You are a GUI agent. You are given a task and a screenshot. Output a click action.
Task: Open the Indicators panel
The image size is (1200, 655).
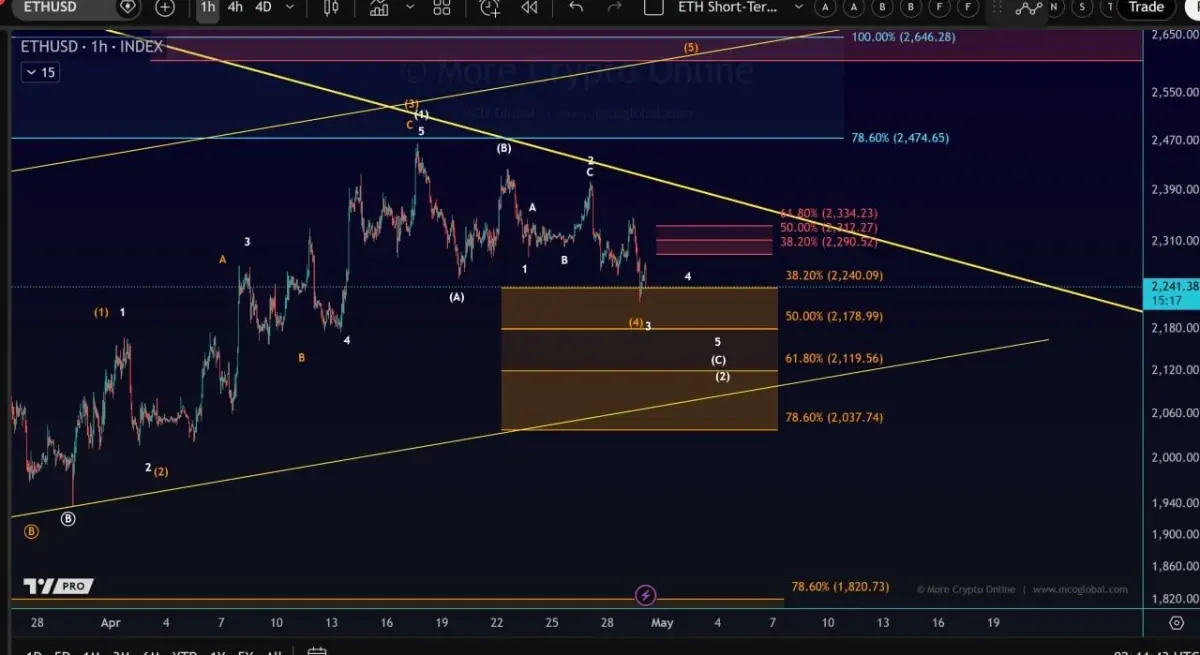379,7
